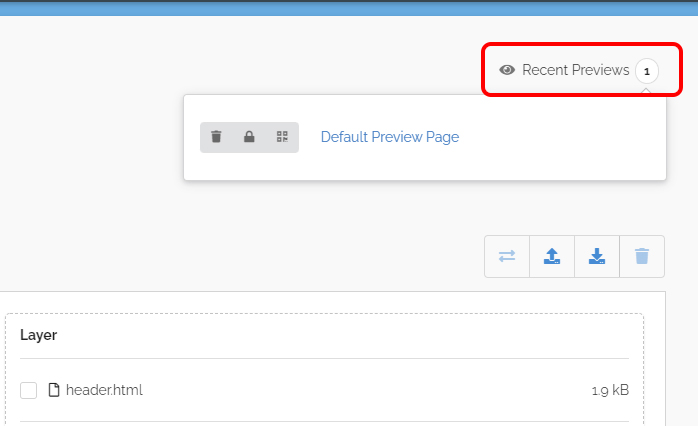Click the Recent Previews count badge
698x426 pixels.
tap(647, 71)
